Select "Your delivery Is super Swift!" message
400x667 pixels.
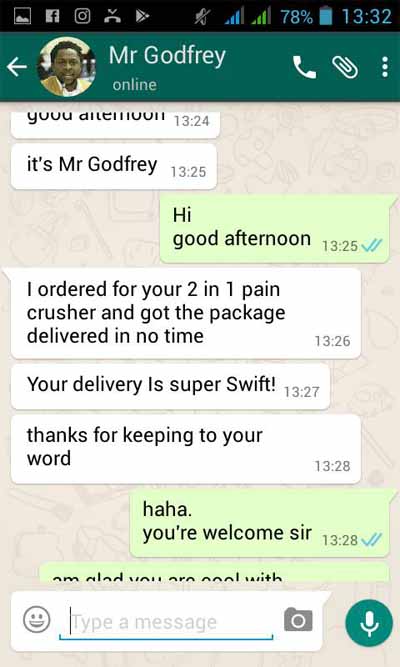pos(170,386)
